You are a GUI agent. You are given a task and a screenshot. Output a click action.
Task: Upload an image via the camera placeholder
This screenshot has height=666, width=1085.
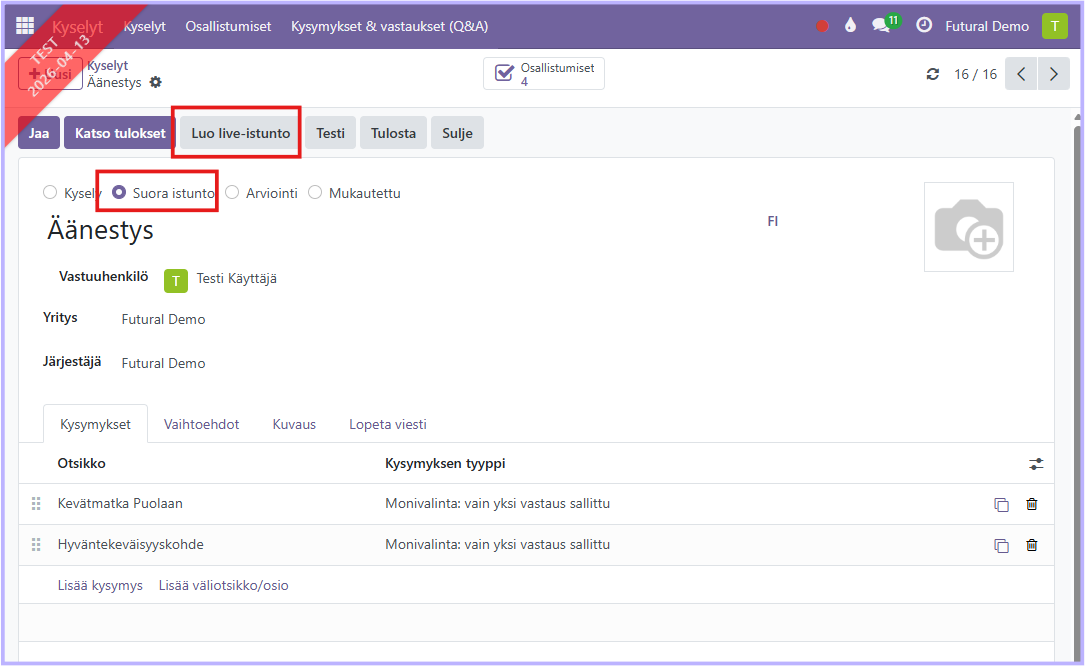968,227
